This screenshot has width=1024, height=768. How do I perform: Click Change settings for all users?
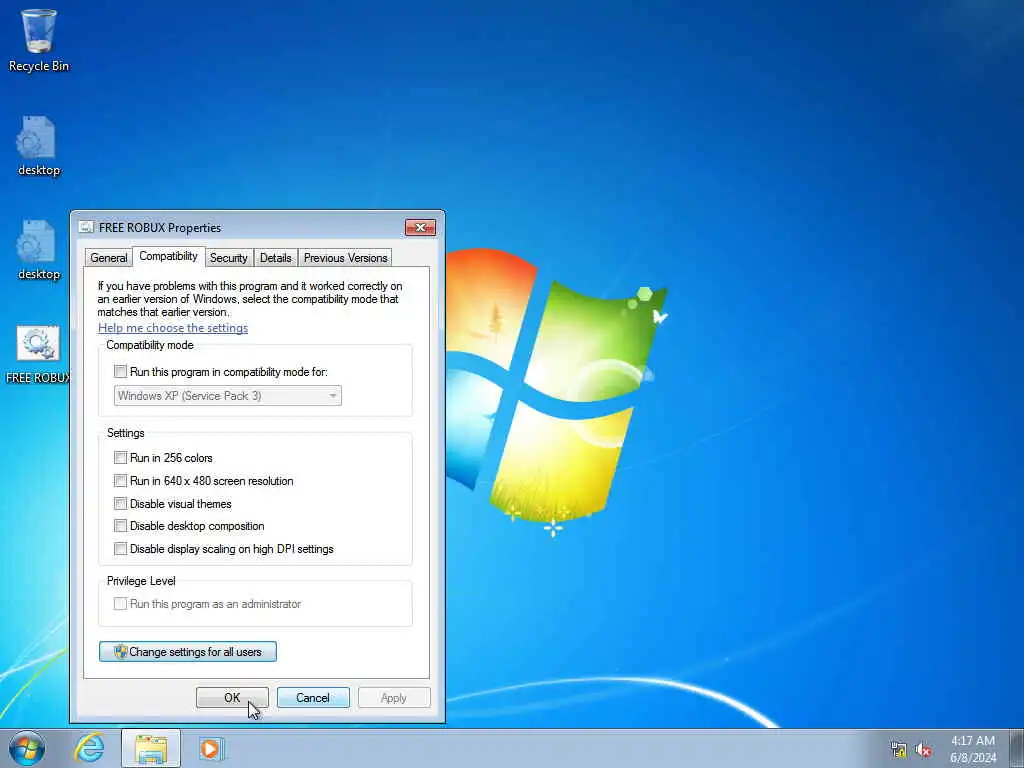point(188,652)
